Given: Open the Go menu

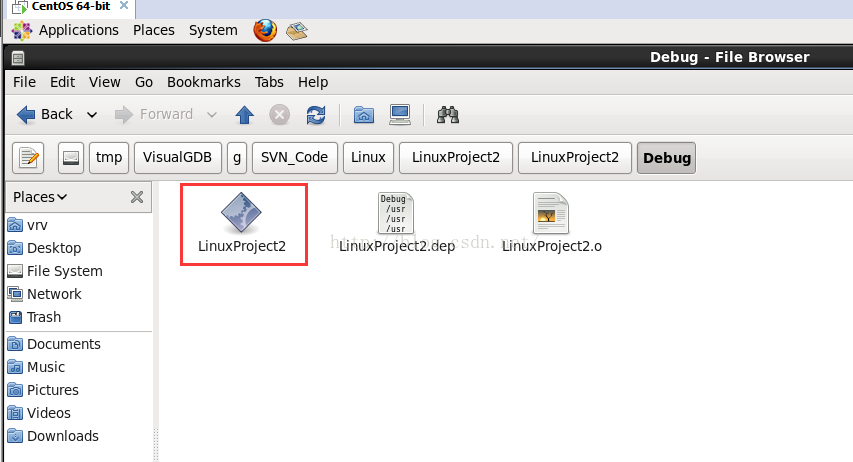Looking at the screenshot, I should [x=144, y=82].
